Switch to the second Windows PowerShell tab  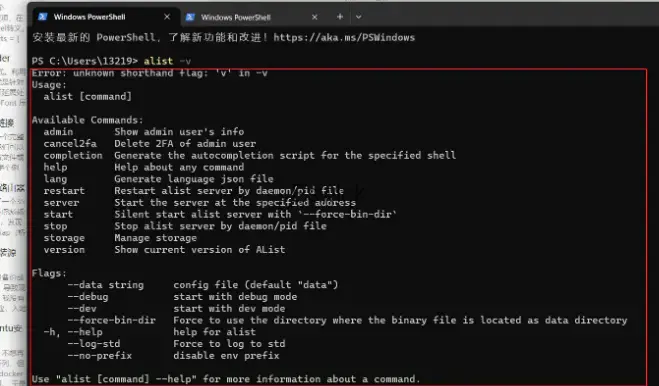coord(252,17)
